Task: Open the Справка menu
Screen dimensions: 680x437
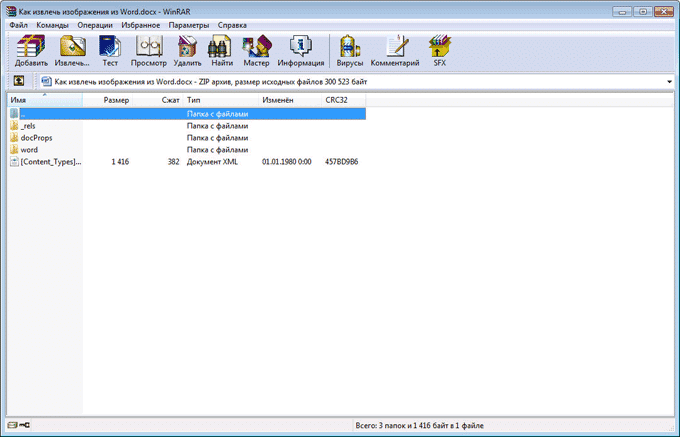Action: [232, 25]
